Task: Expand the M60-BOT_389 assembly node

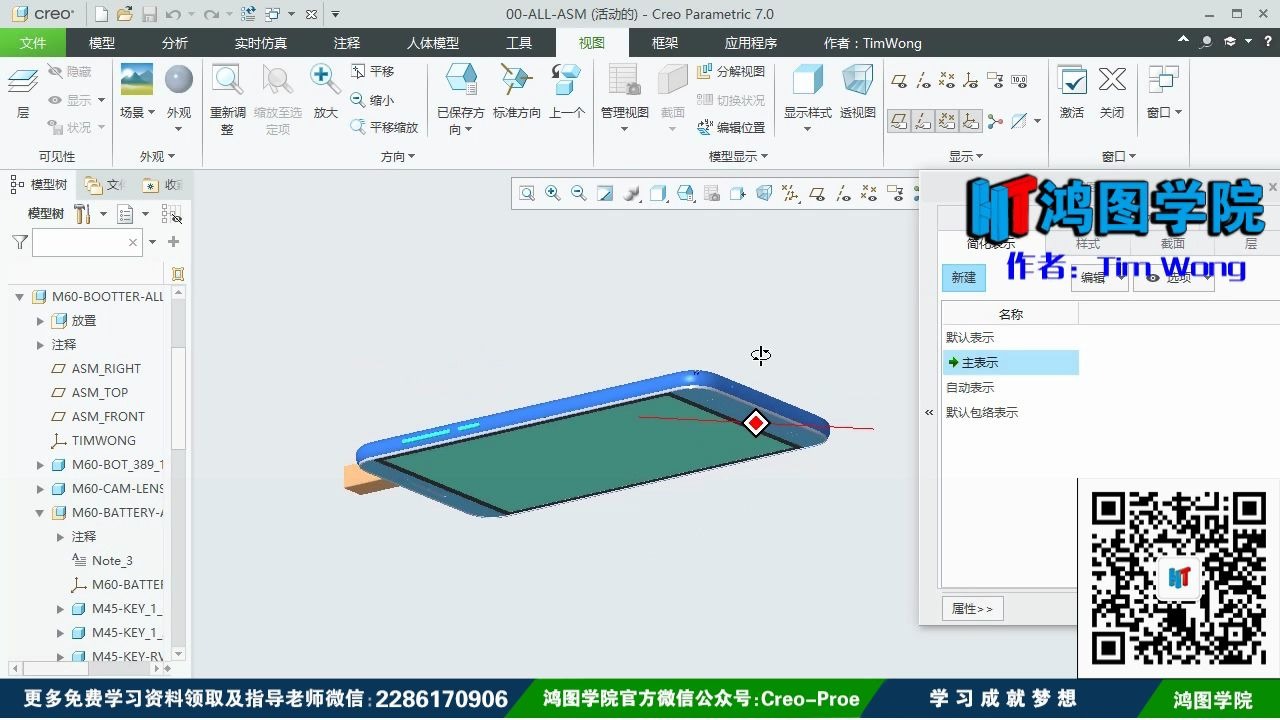Action: (x=39, y=464)
